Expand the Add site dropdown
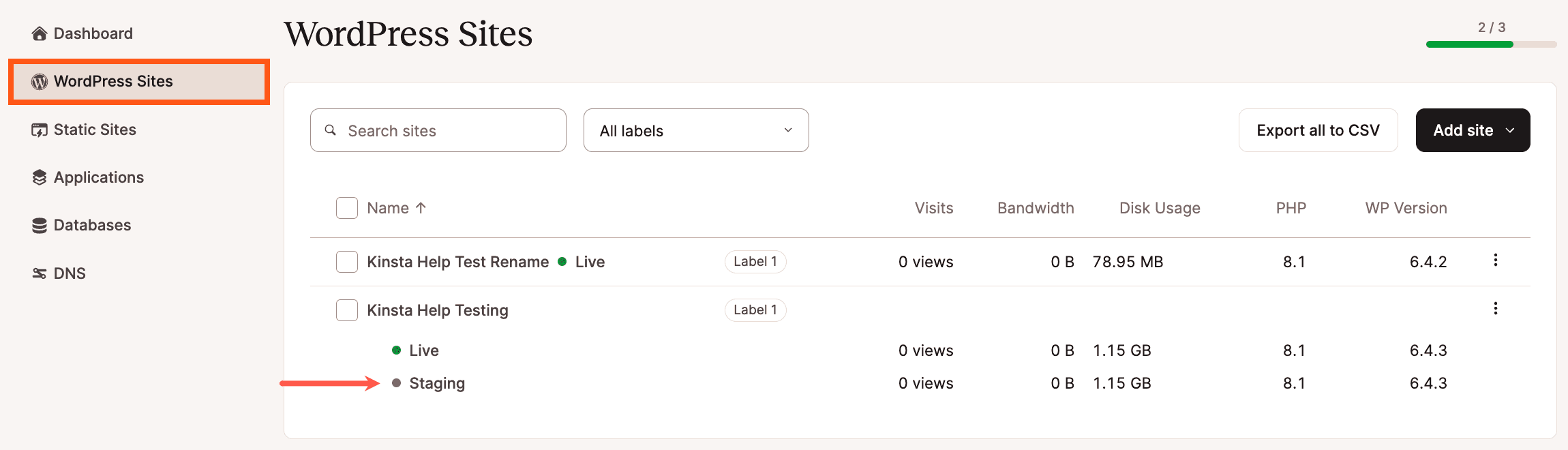 pos(1472,130)
